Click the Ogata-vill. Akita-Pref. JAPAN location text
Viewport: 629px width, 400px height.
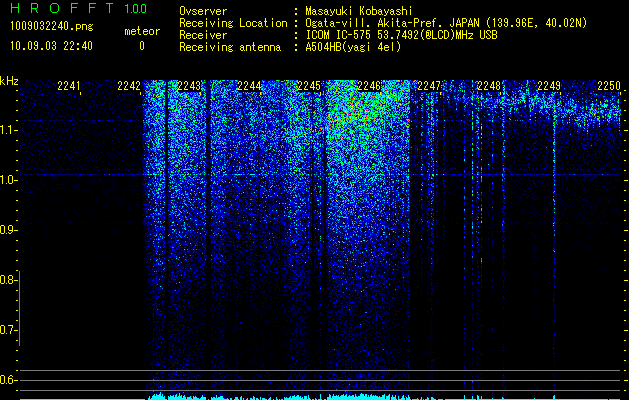click(446, 23)
